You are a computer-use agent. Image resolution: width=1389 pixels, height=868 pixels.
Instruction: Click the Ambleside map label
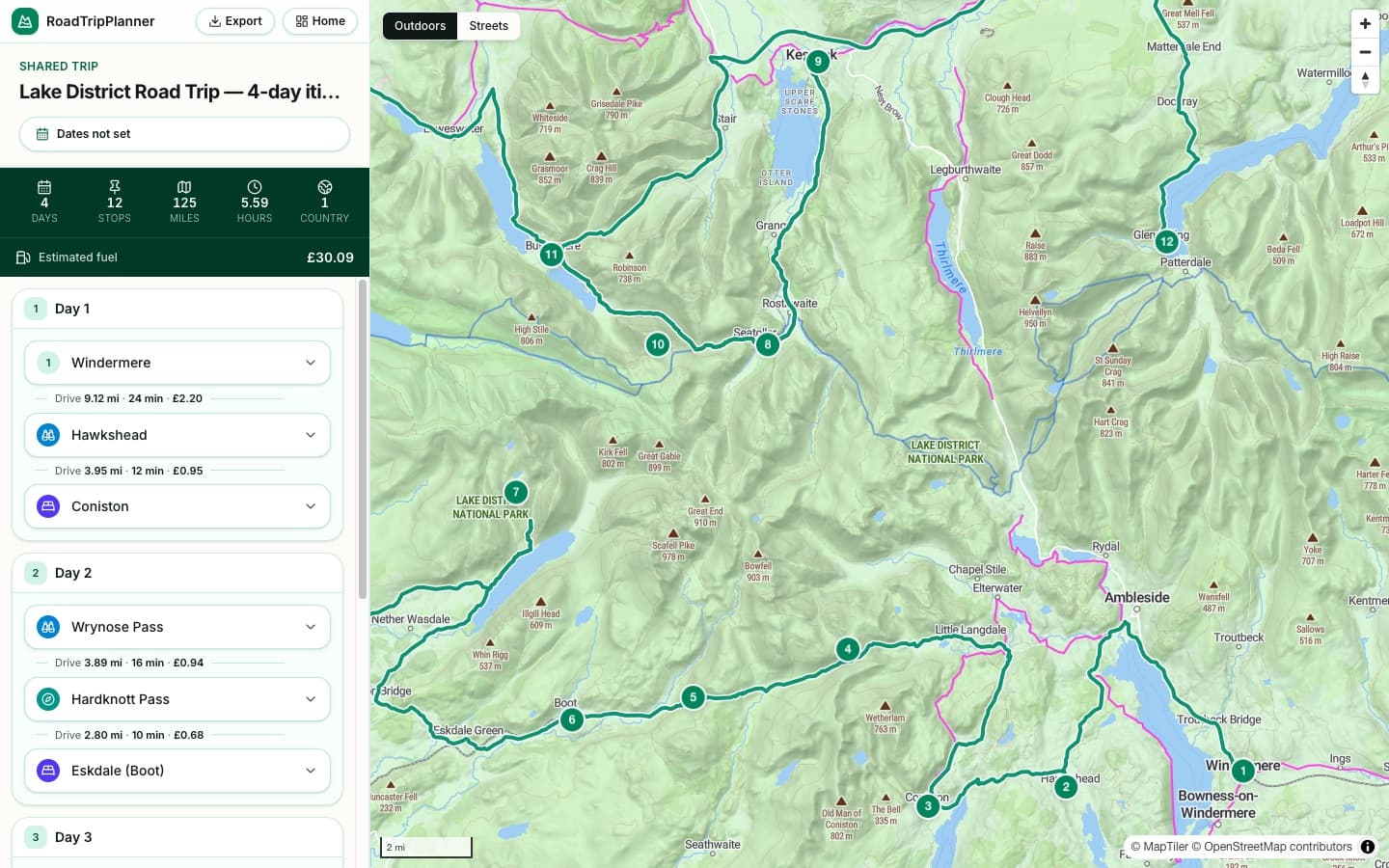(x=1136, y=598)
